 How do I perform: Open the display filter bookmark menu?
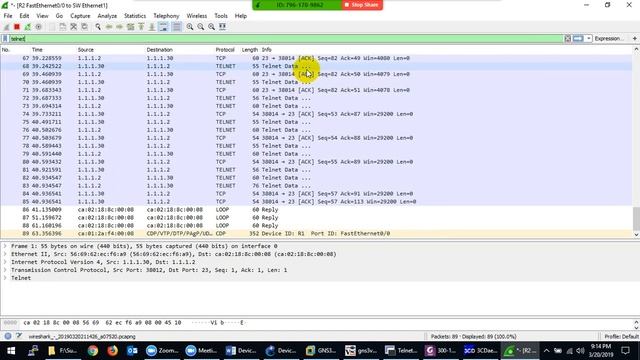pos(5,39)
